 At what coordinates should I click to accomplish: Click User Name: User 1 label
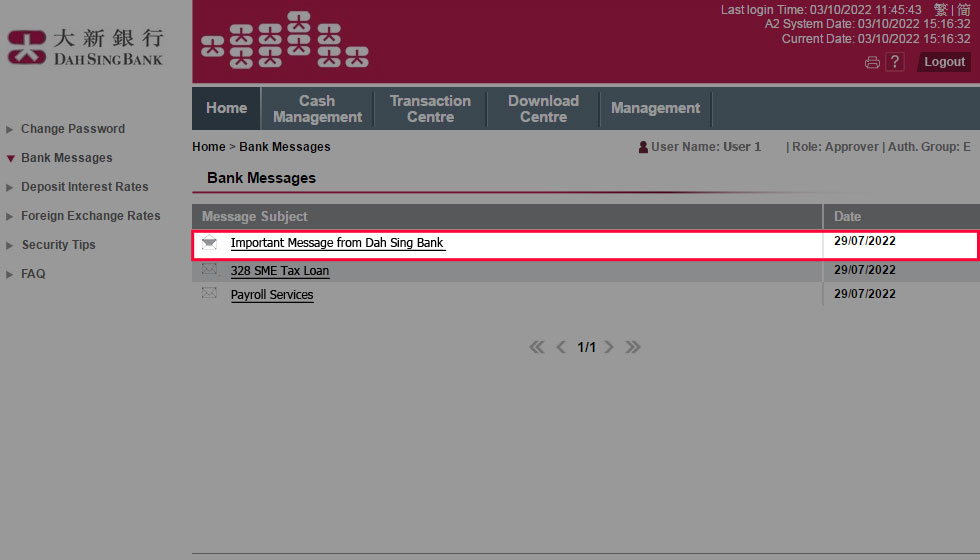(x=706, y=147)
